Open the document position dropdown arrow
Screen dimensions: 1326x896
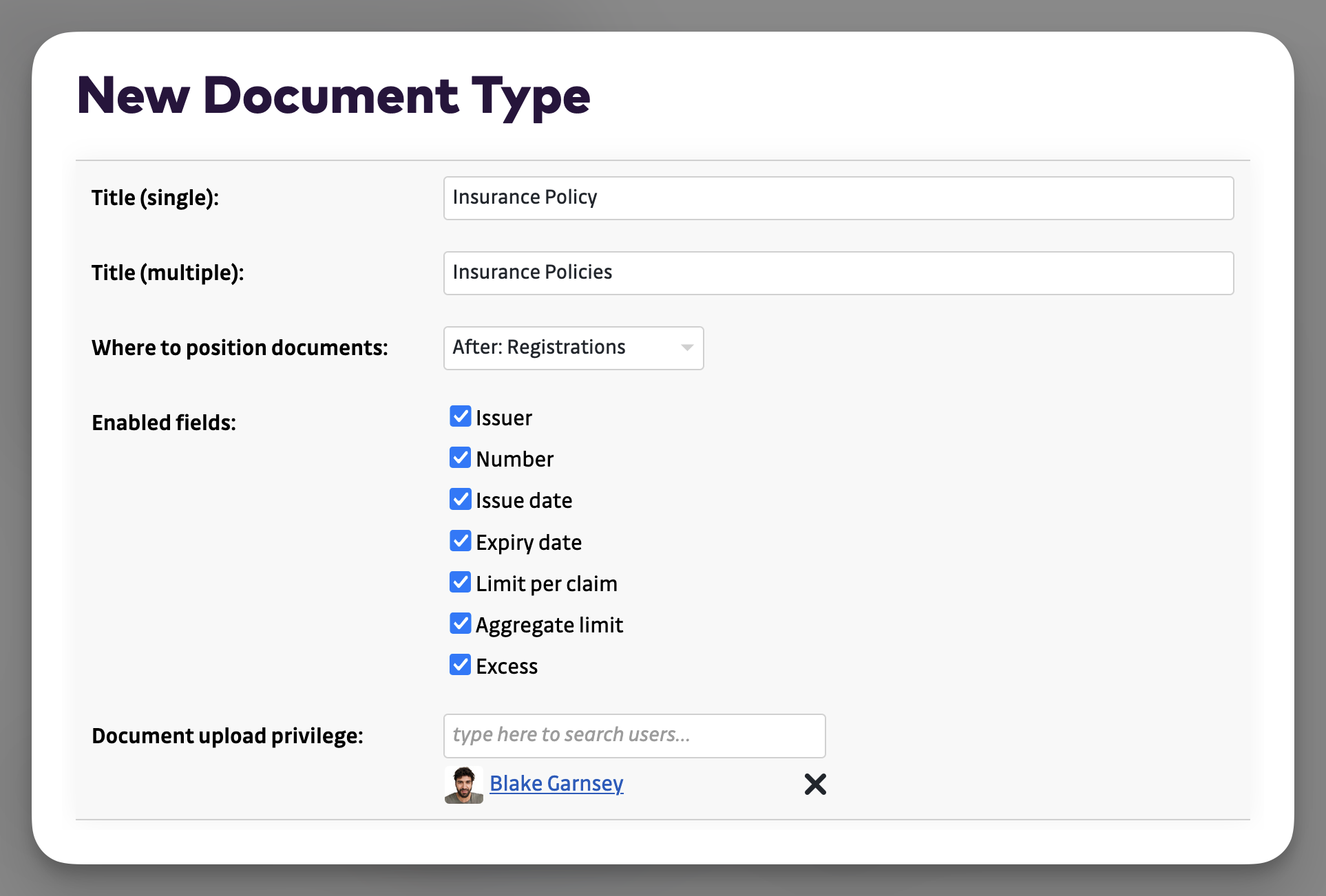coord(686,348)
